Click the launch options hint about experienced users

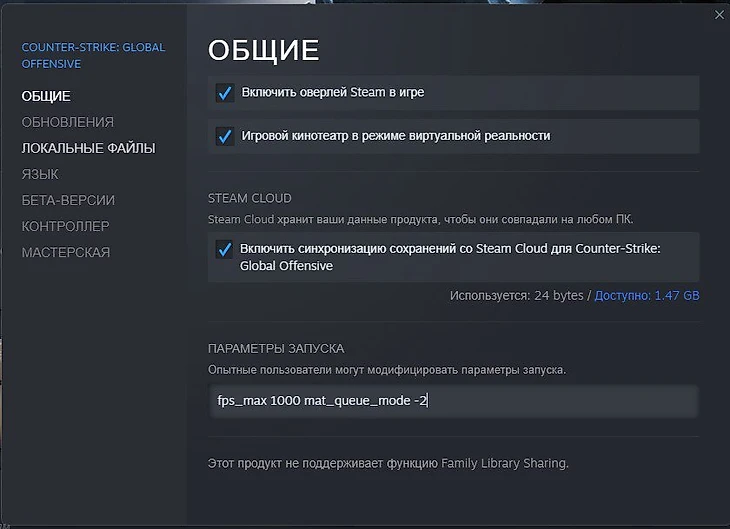[x=386, y=370]
